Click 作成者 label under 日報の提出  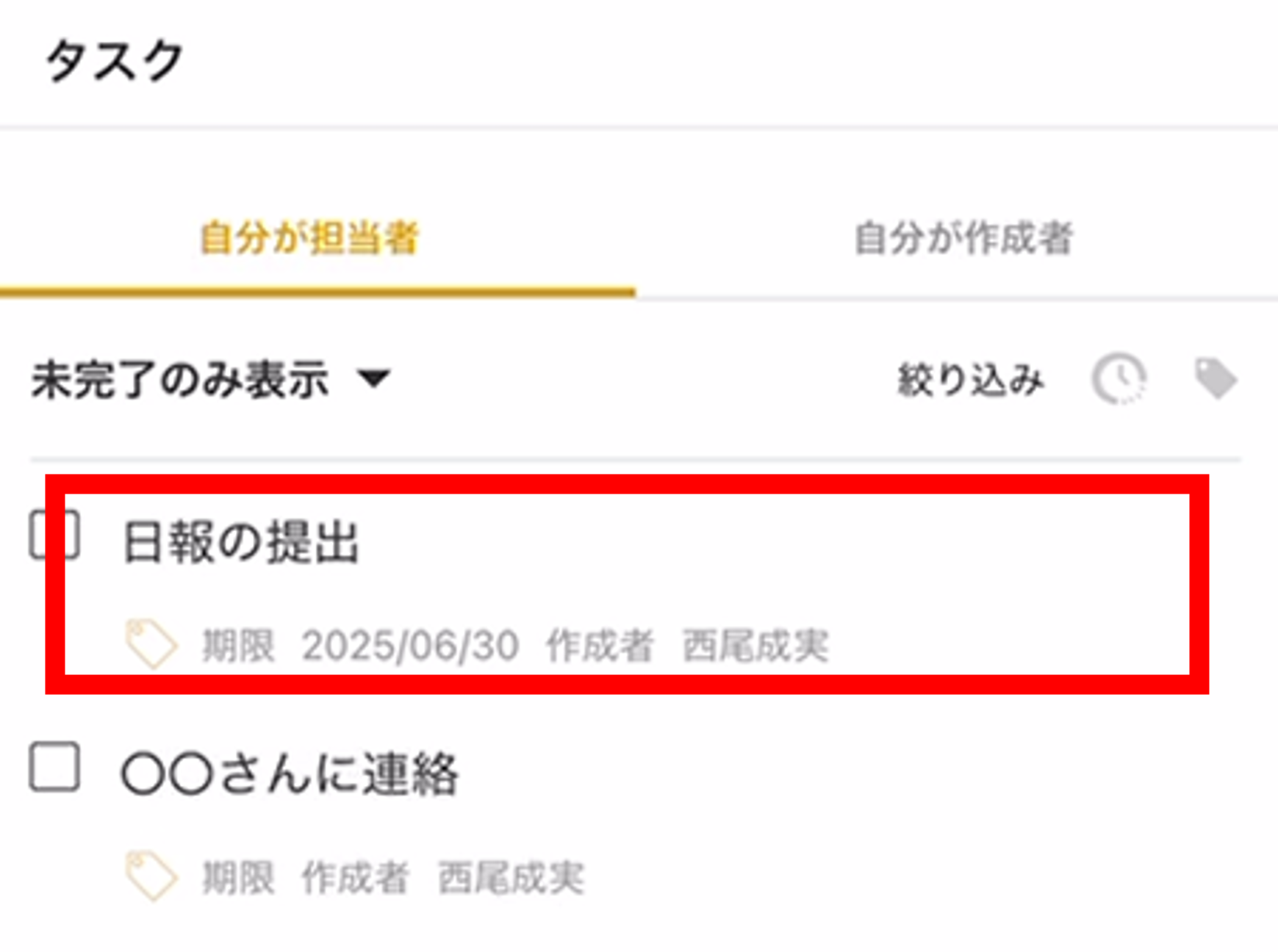pos(600,646)
